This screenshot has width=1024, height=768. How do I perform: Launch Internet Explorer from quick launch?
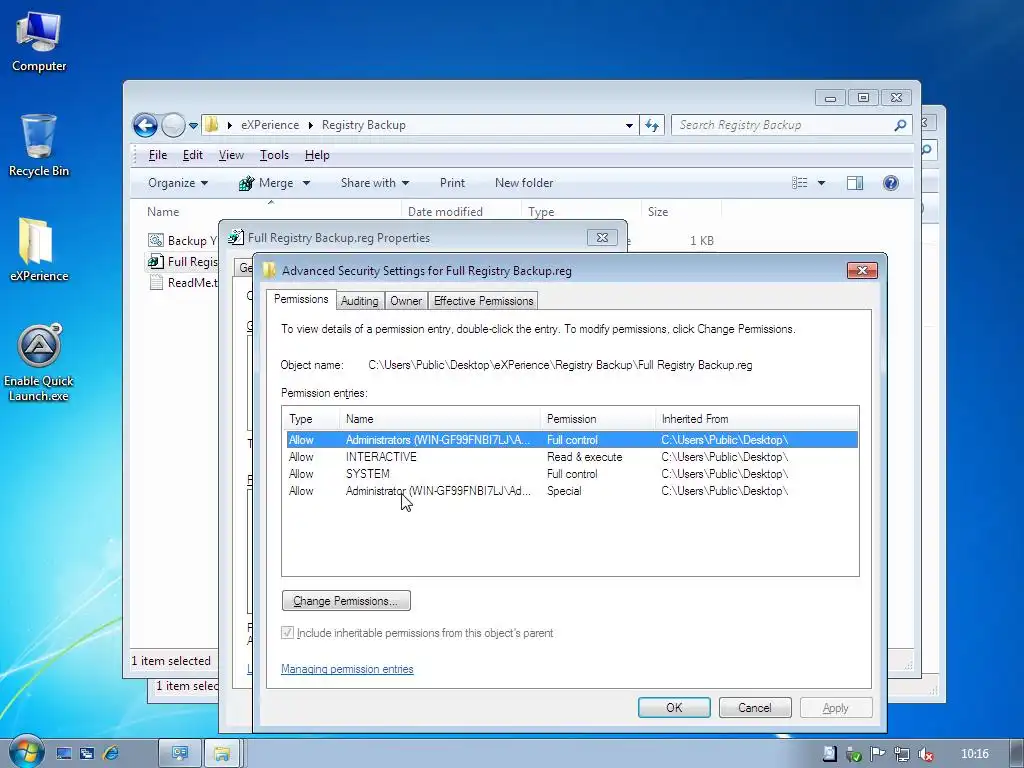point(111,754)
